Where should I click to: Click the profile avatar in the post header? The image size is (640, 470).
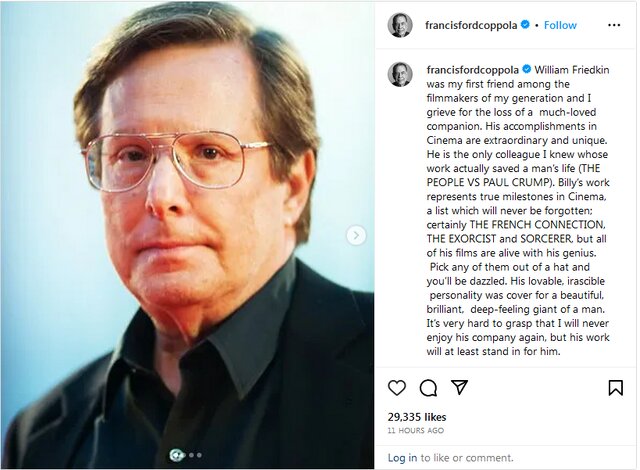pos(400,25)
